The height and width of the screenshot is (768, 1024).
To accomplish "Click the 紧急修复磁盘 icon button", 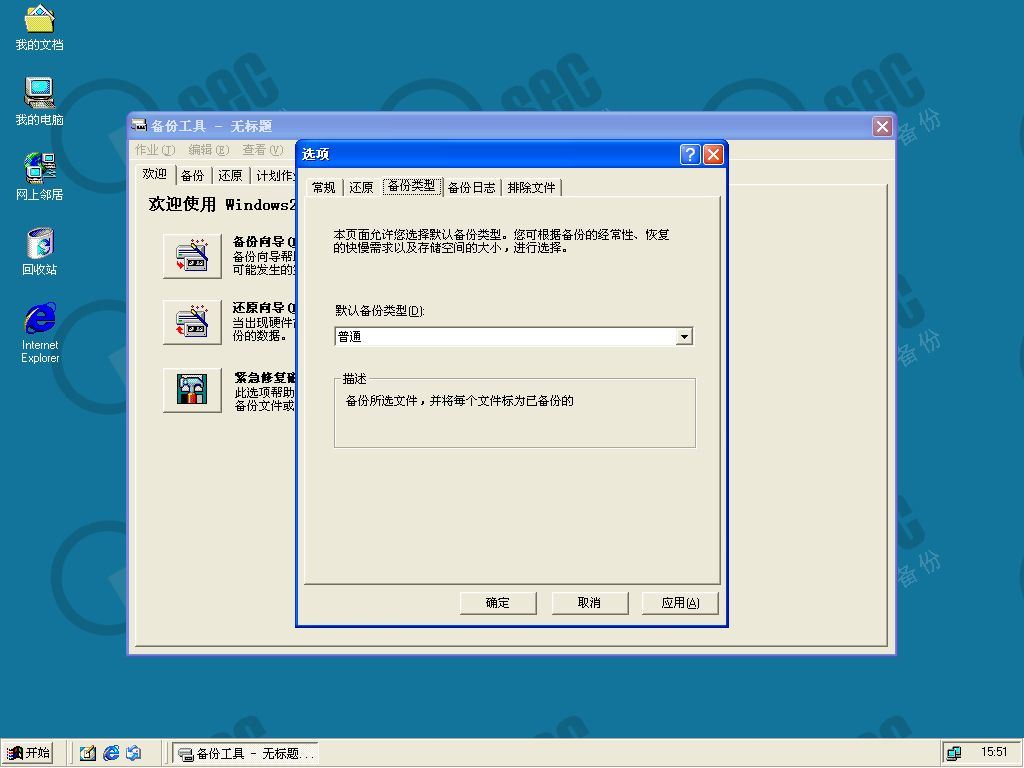I will 192,390.
